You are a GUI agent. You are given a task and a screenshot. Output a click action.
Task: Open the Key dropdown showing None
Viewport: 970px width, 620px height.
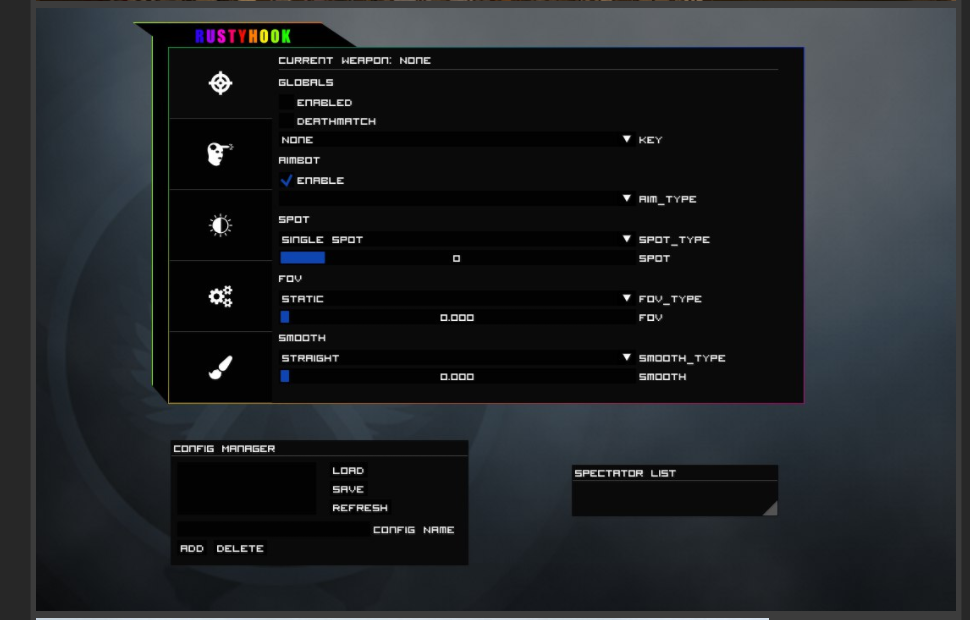click(457, 140)
